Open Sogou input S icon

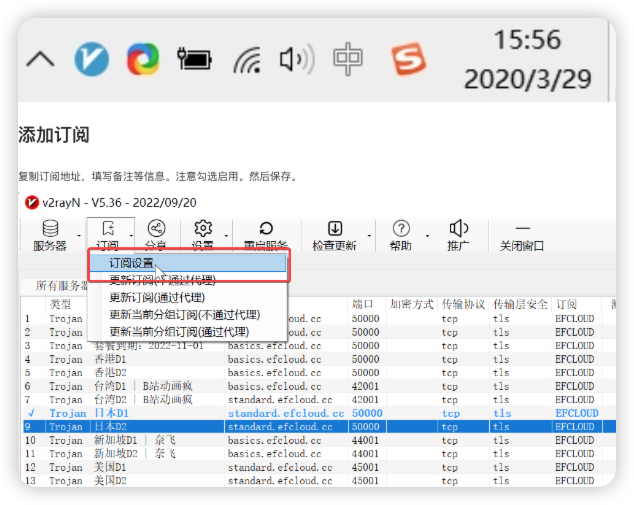408,59
